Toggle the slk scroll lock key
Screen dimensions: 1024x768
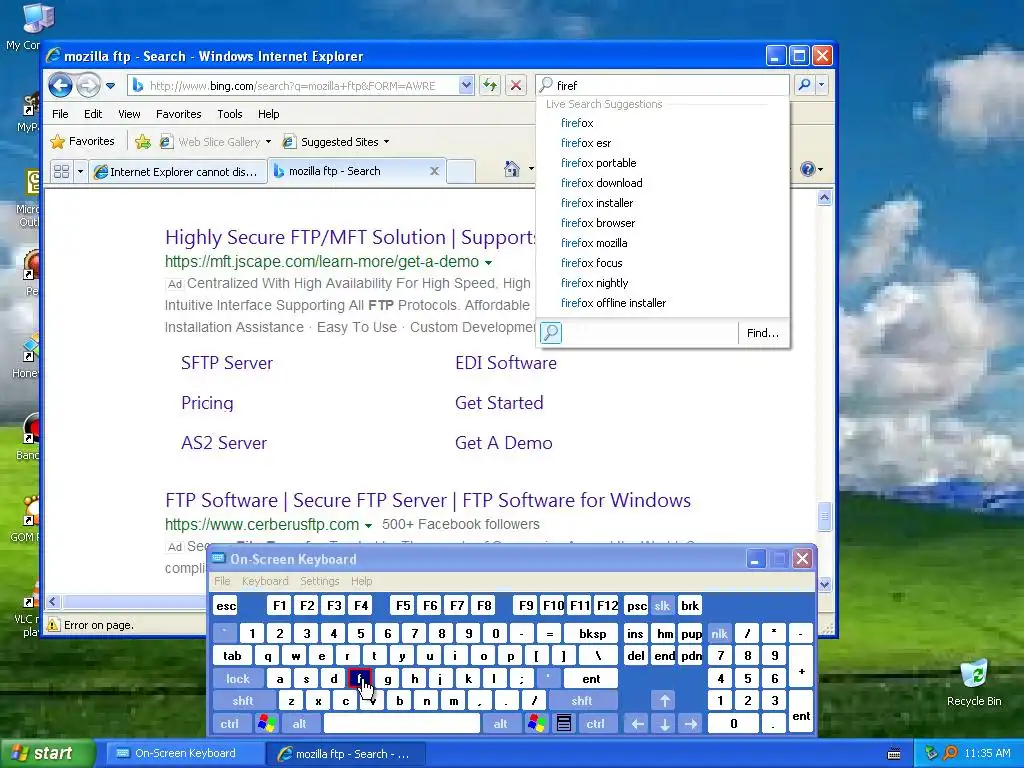point(662,606)
